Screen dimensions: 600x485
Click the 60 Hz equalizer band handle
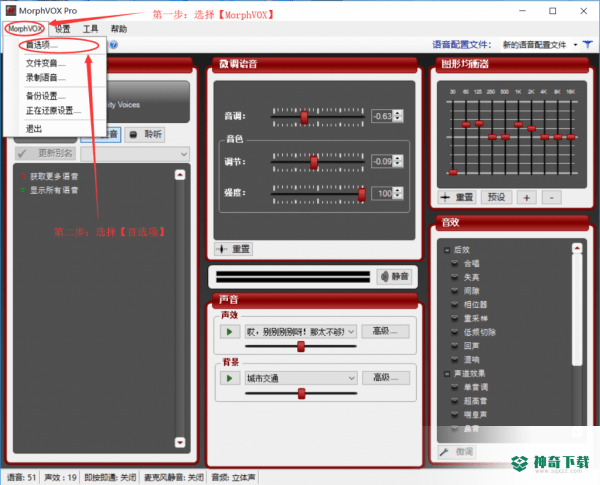click(466, 124)
